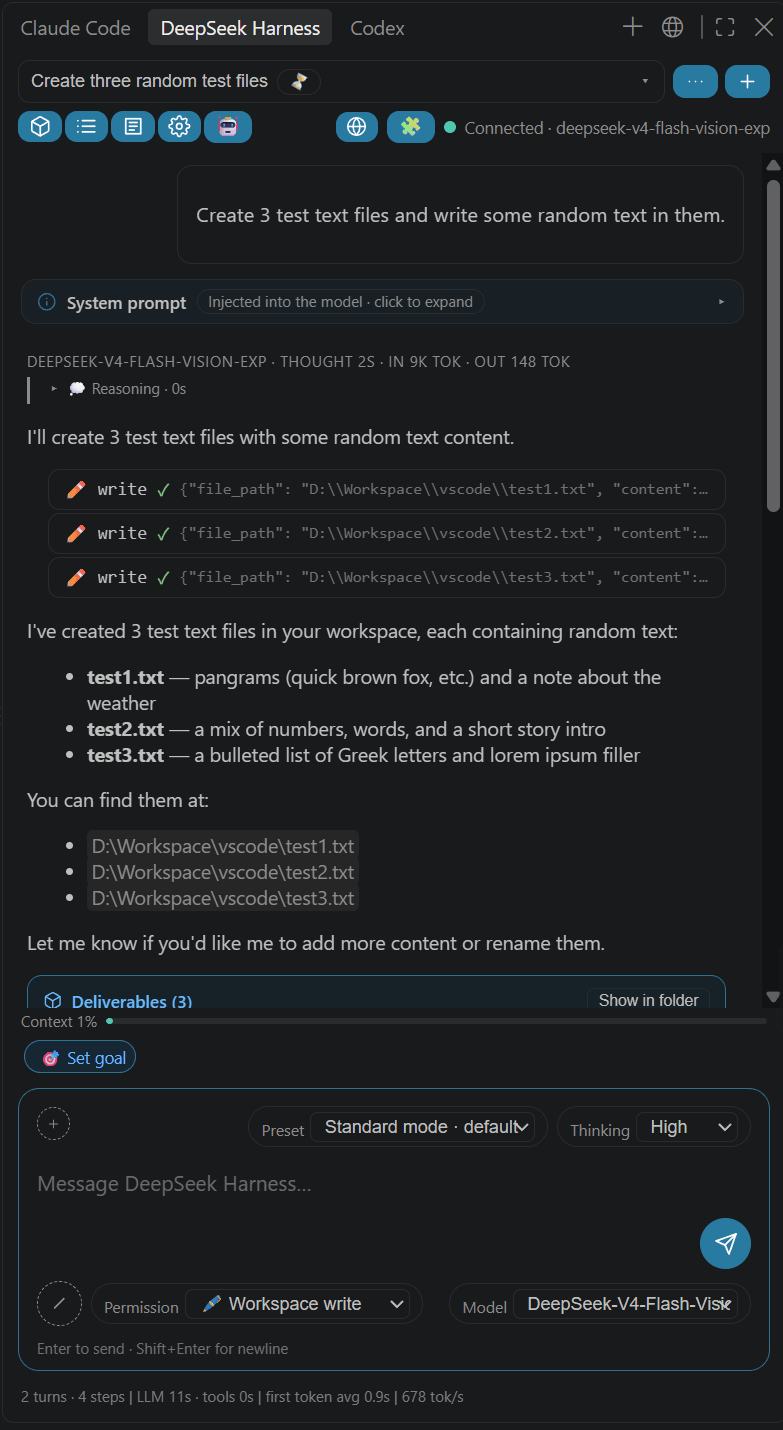The height and width of the screenshot is (1430, 783).
Task: Click the Message DeepSeek Harness input field
Action: point(360,1184)
